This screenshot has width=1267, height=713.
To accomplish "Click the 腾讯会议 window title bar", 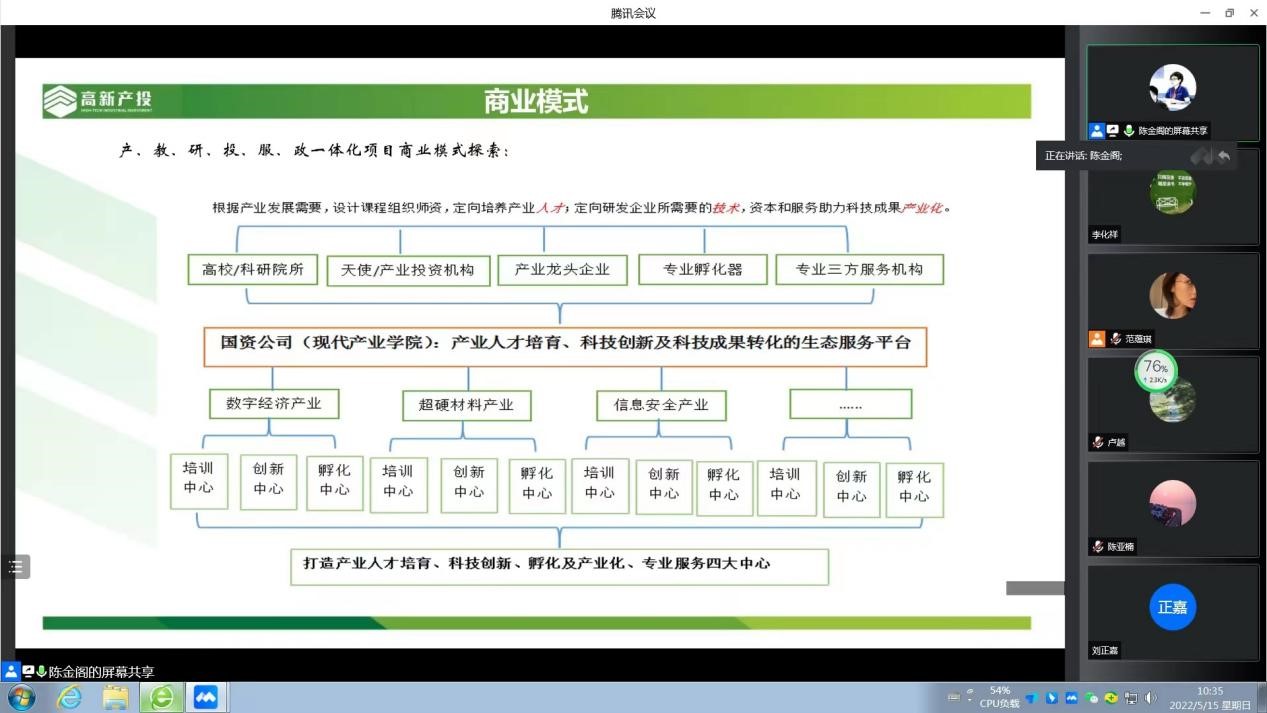I will tap(633, 13).
